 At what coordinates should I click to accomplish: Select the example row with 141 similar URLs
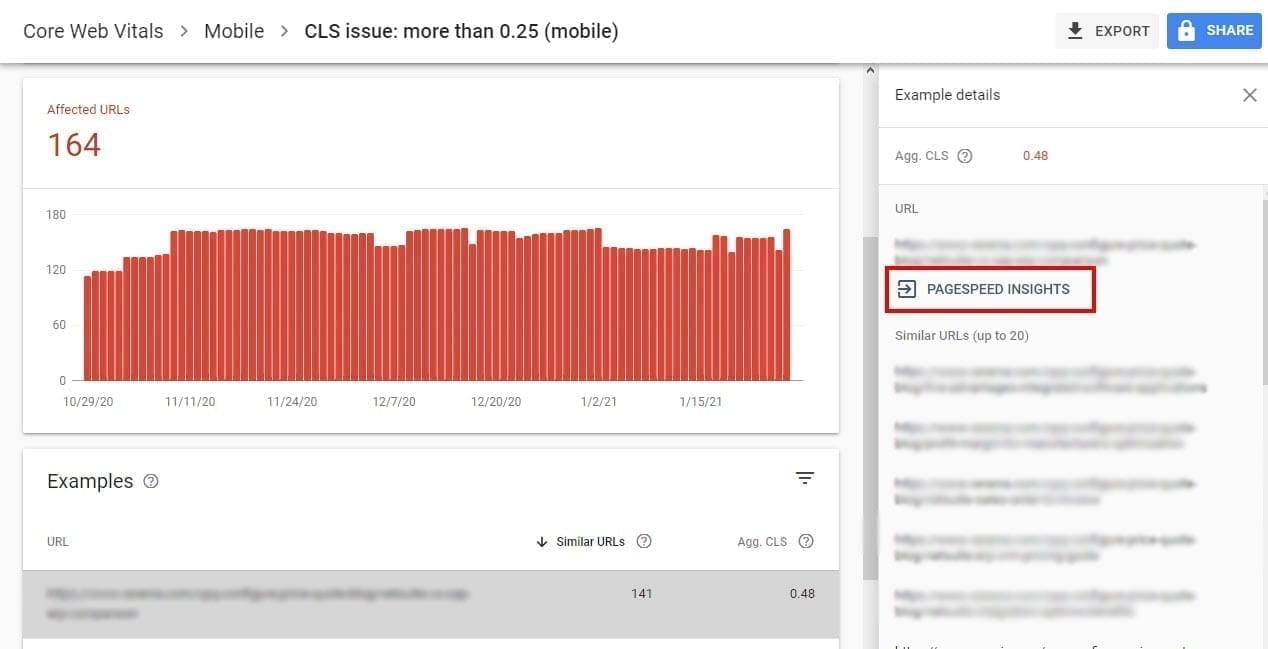[430, 604]
